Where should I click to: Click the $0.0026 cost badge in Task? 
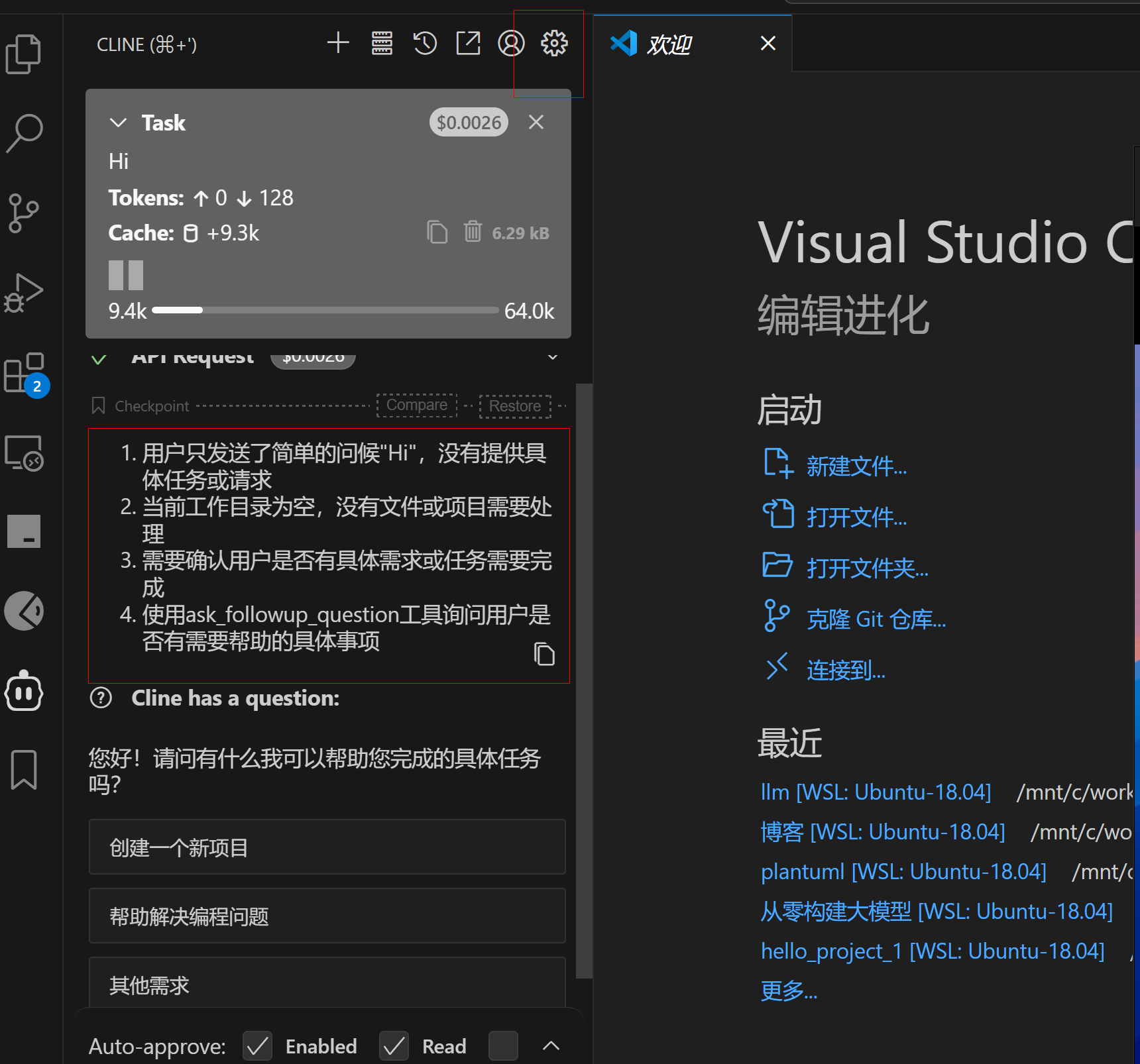click(469, 123)
